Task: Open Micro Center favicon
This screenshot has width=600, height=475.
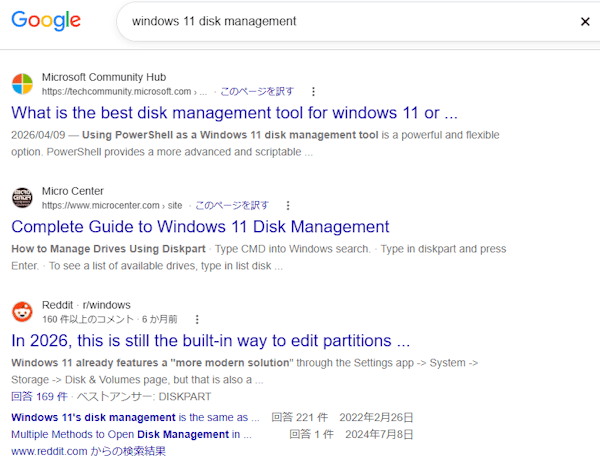Action: coord(22,198)
